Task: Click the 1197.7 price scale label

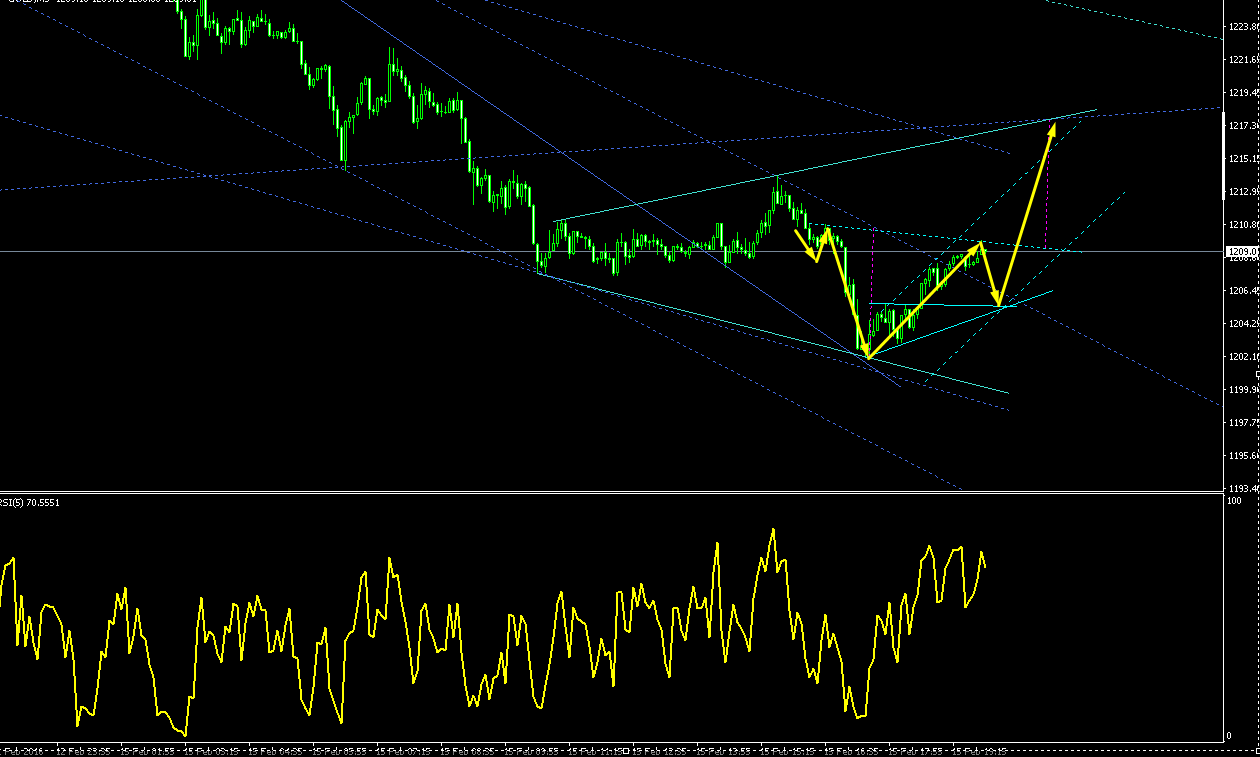Action: (1243, 423)
